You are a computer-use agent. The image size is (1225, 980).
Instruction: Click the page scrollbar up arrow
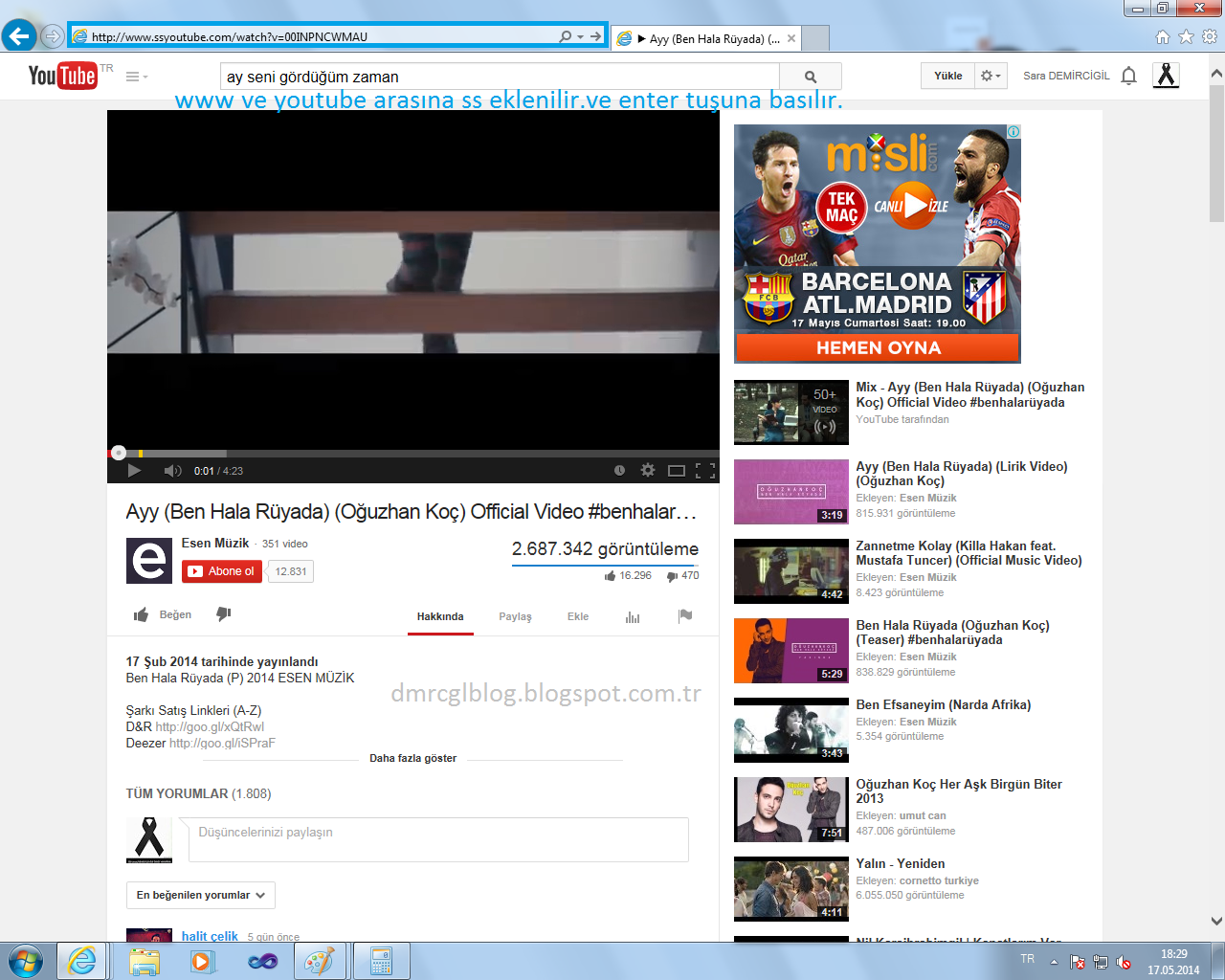pyautogui.click(x=1216, y=73)
